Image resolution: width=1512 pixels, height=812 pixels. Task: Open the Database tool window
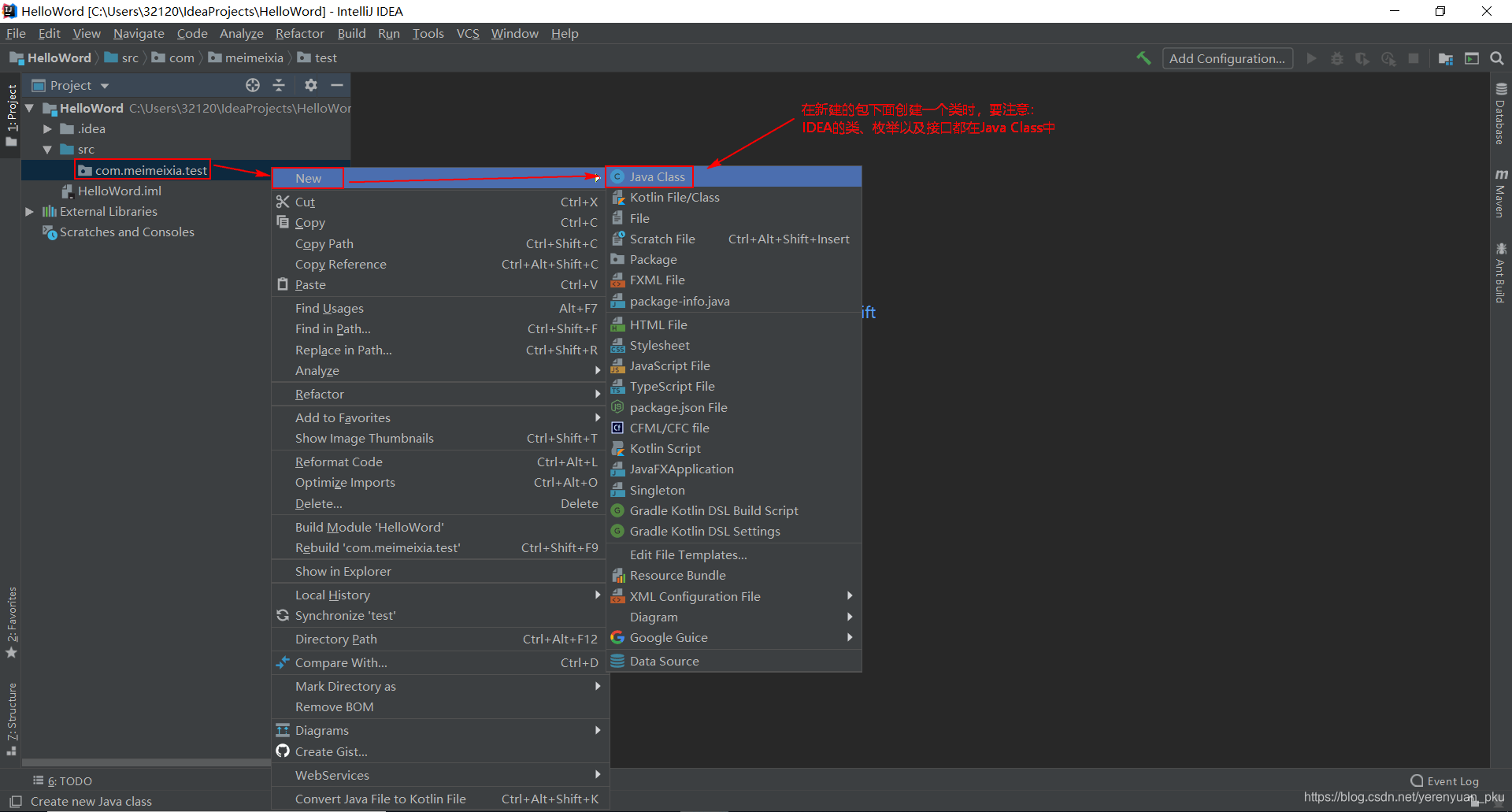[1501, 114]
